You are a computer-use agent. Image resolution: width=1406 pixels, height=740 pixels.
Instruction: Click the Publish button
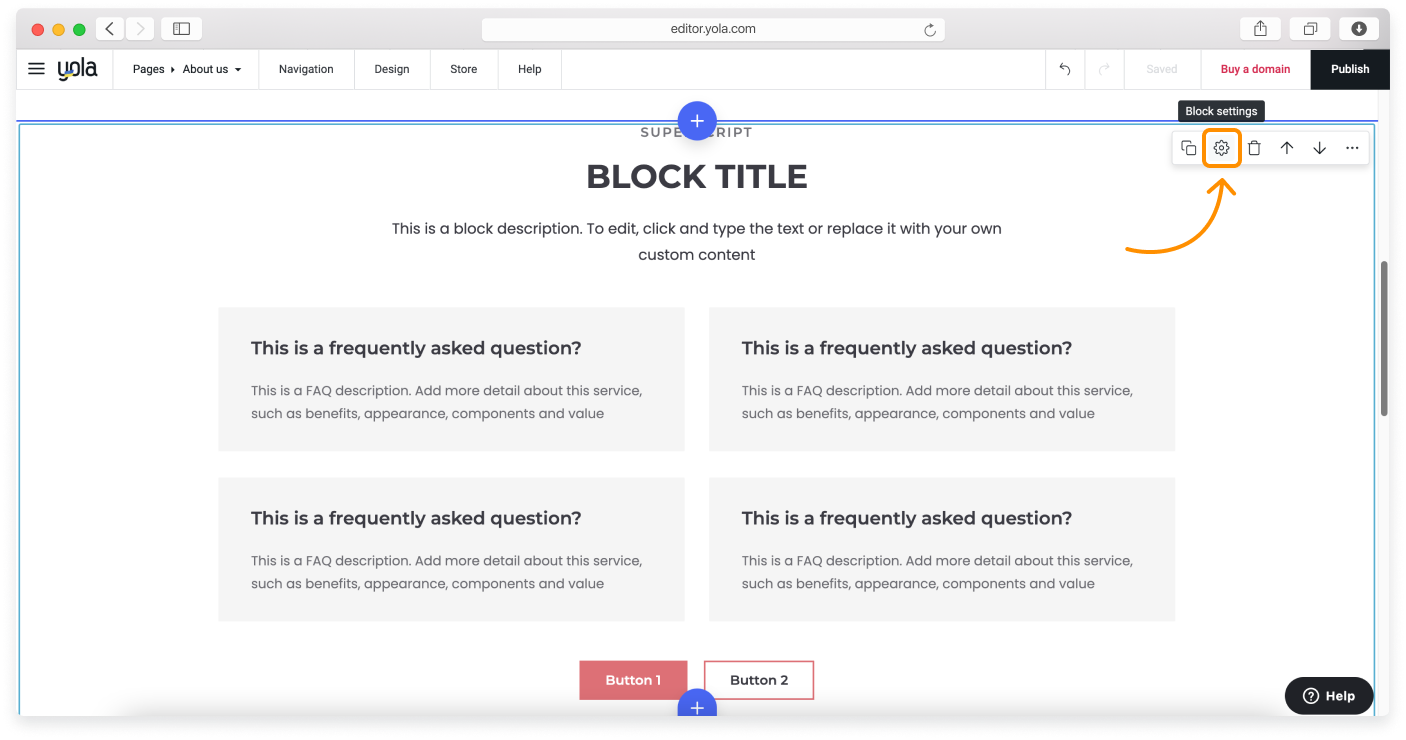(x=1349, y=69)
